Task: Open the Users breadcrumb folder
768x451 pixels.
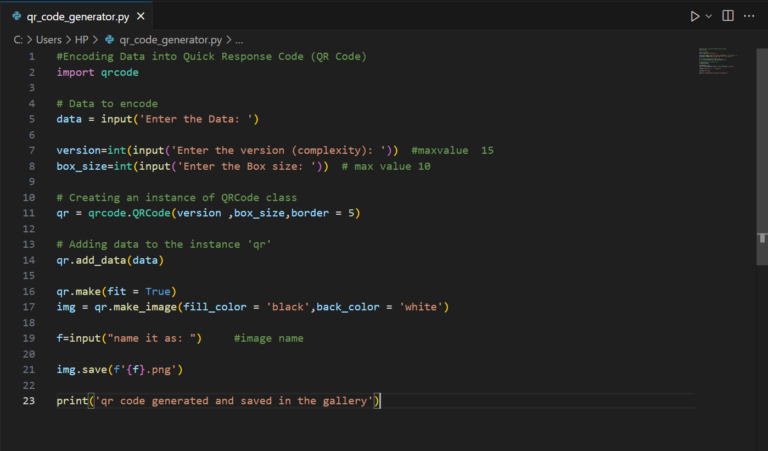Action: coord(48,40)
